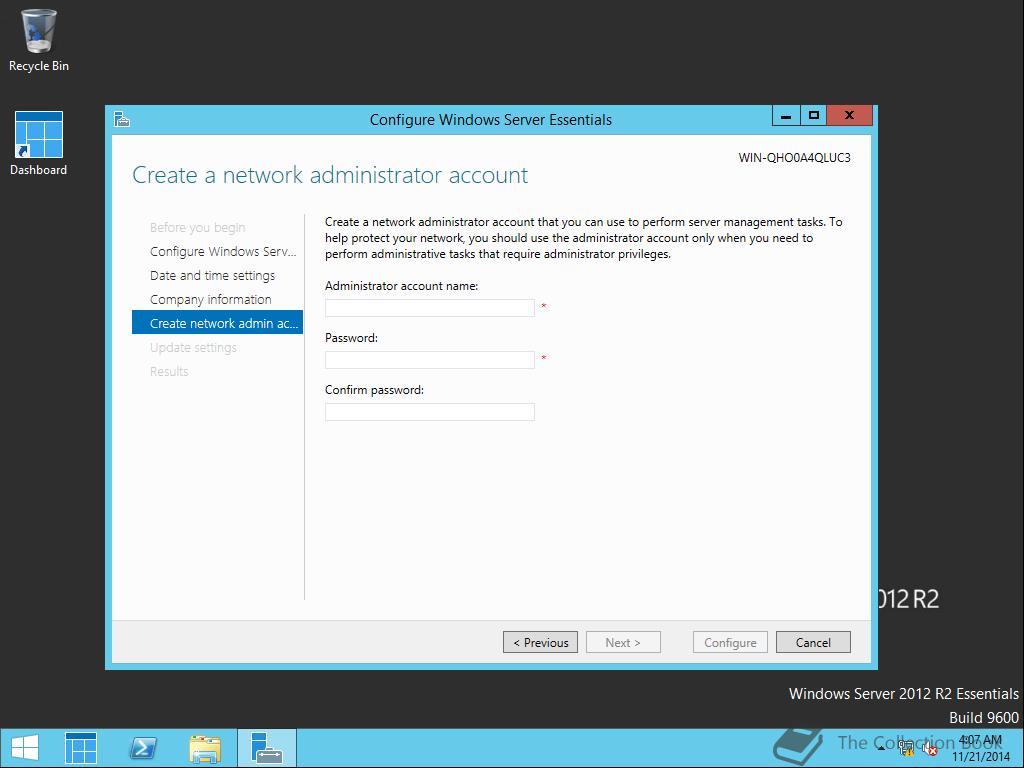Click into the Password field
1024x768 pixels.
tap(430, 360)
